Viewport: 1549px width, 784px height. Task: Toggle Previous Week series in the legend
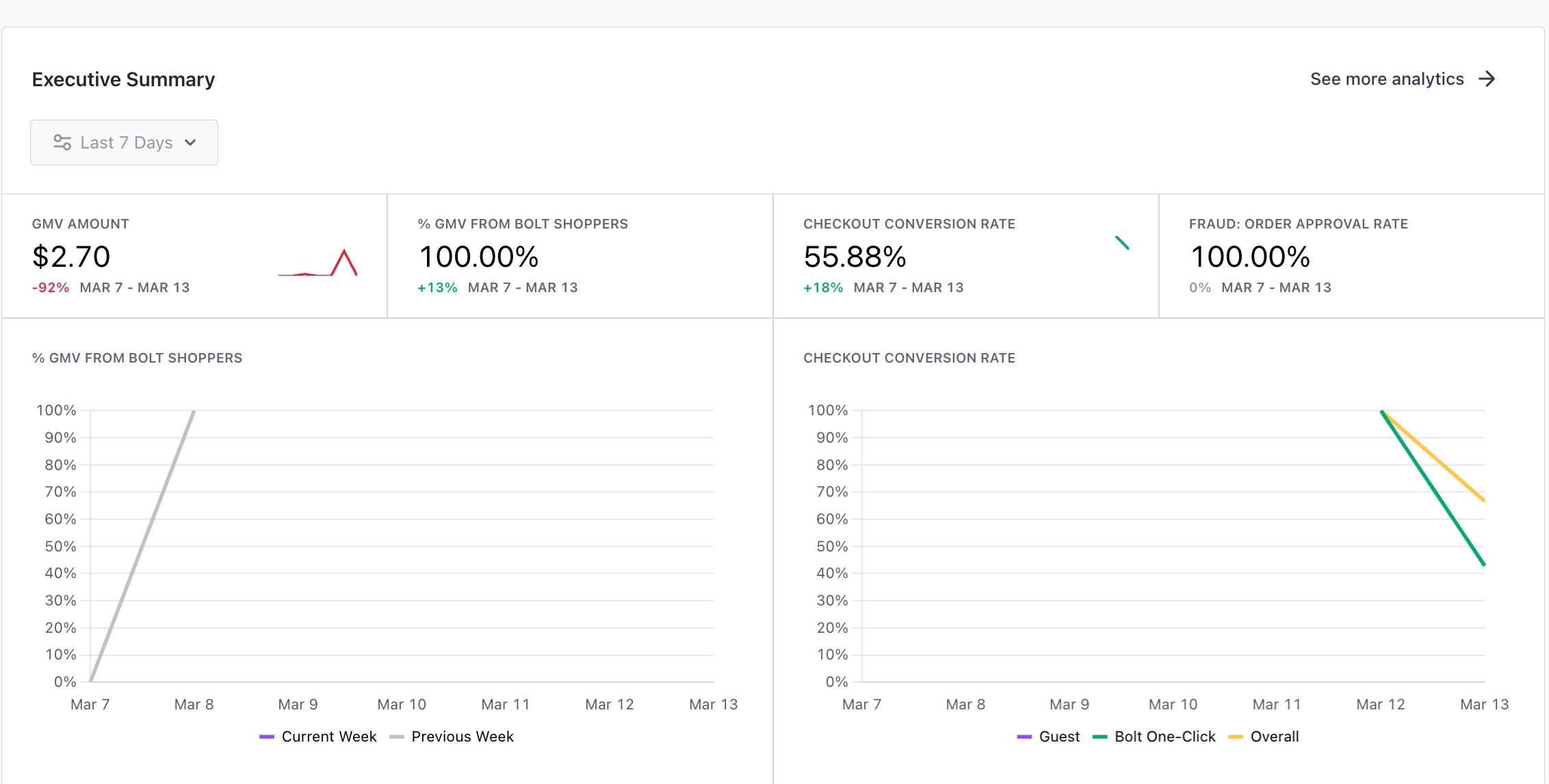click(x=452, y=737)
